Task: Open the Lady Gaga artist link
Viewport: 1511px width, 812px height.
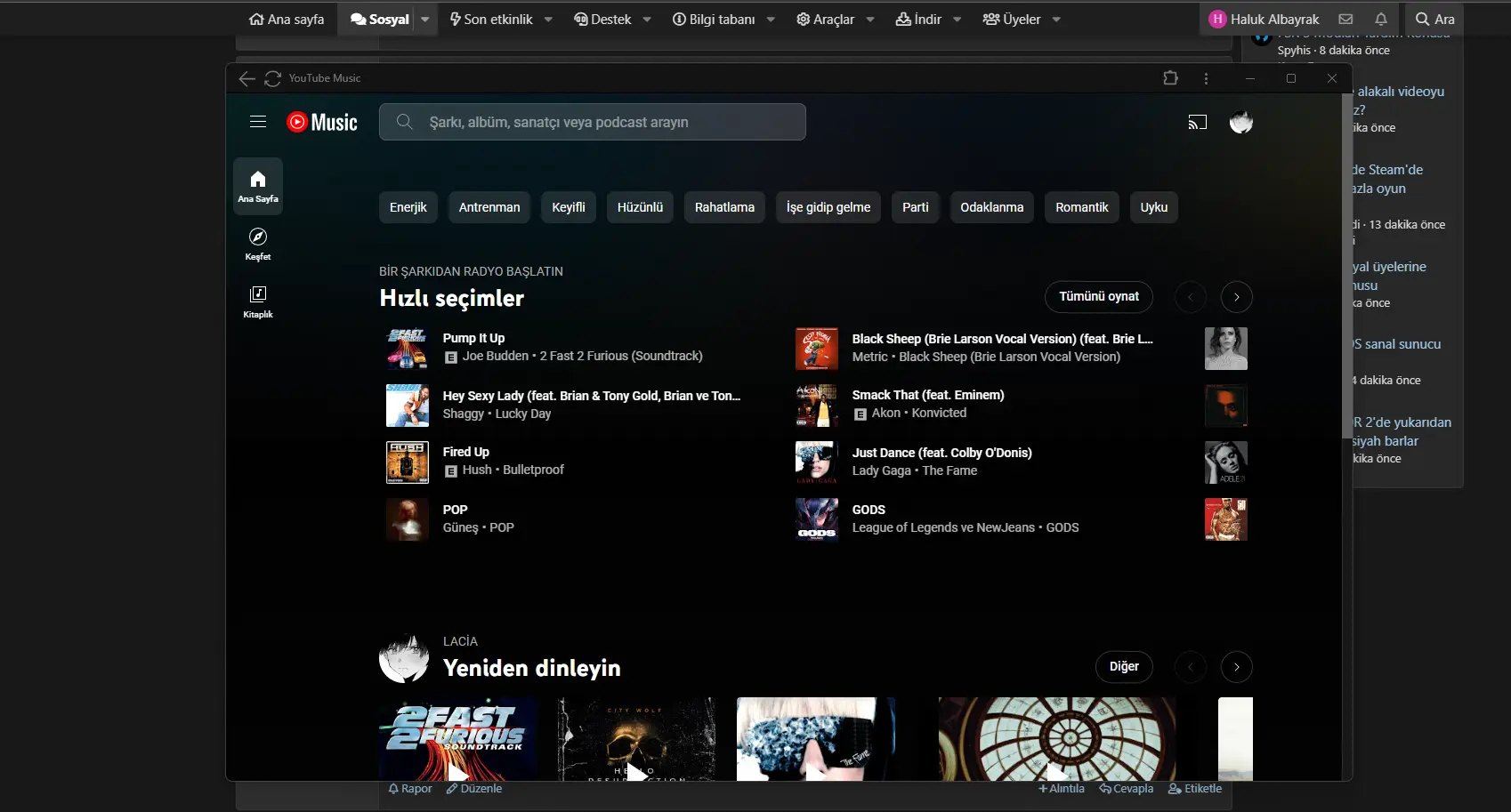Action: (x=882, y=470)
